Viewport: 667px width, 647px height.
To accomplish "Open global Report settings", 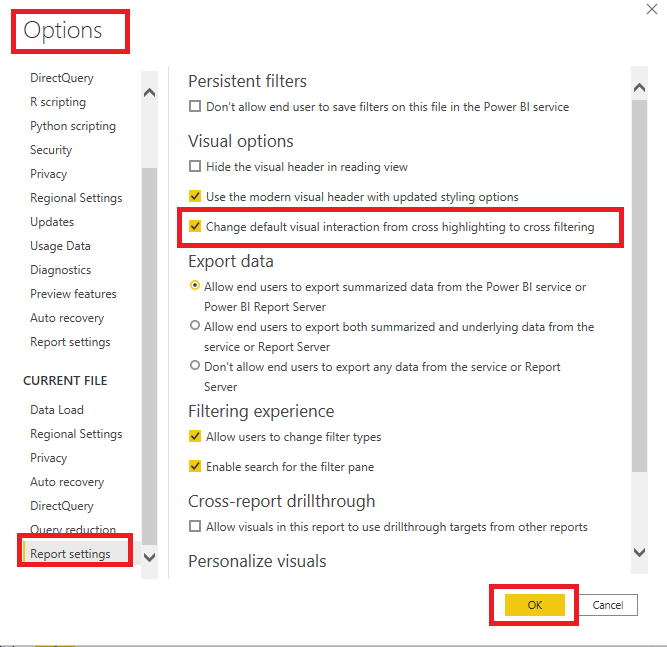I will click(70, 342).
